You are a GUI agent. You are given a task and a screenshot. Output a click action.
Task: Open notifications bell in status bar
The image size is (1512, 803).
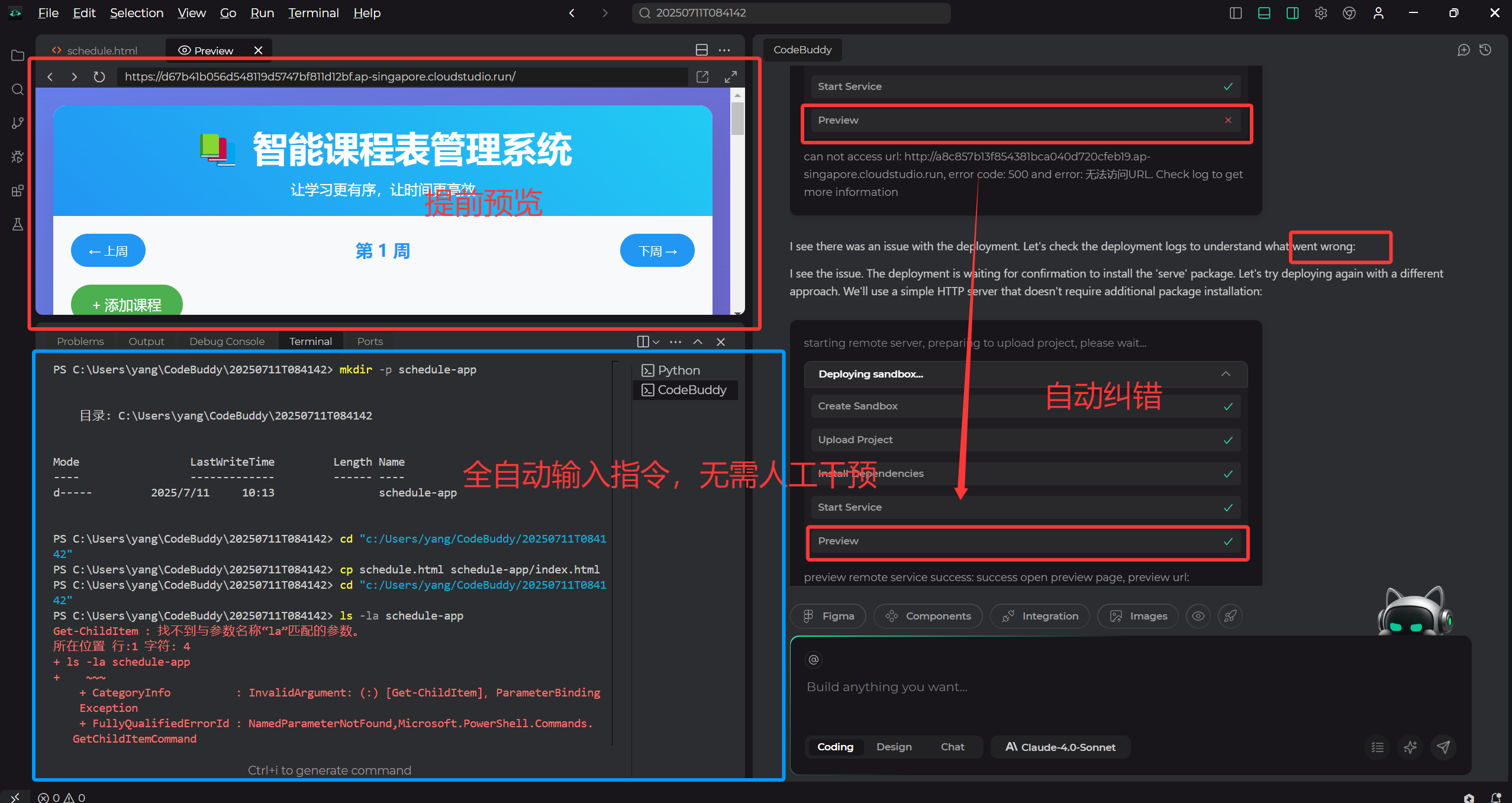coord(1495,797)
